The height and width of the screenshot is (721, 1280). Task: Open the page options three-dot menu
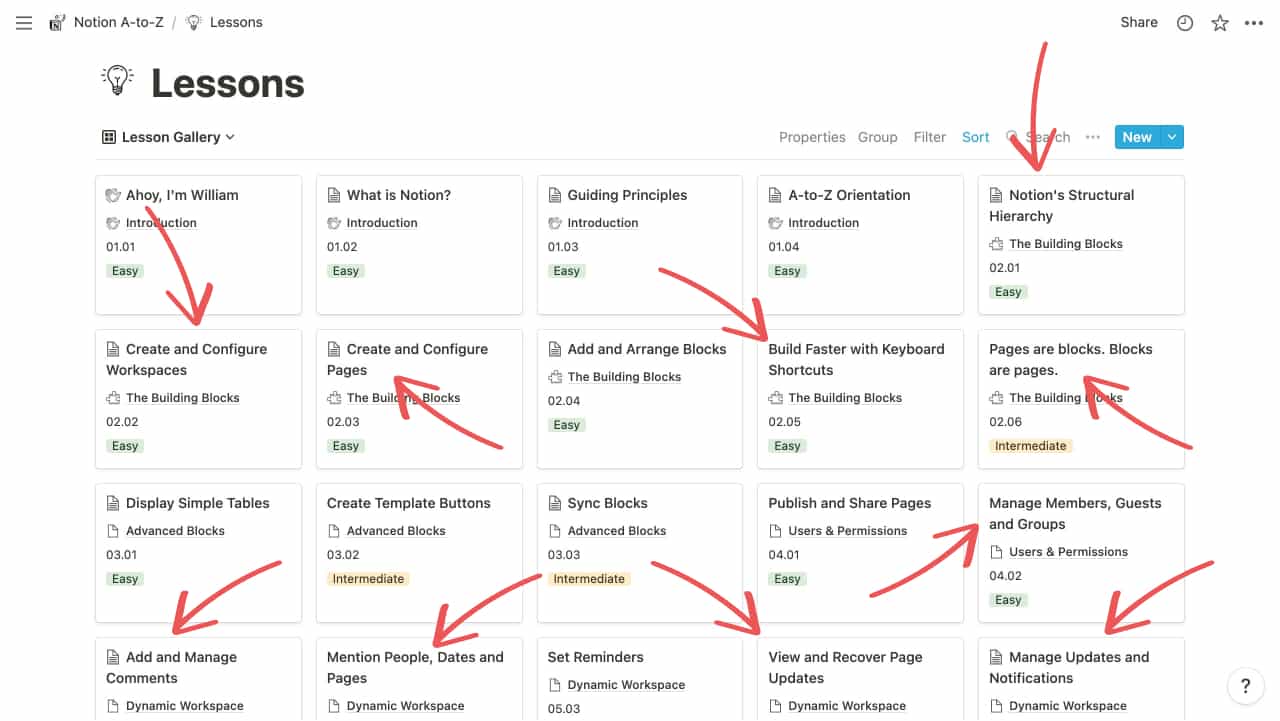(1254, 23)
